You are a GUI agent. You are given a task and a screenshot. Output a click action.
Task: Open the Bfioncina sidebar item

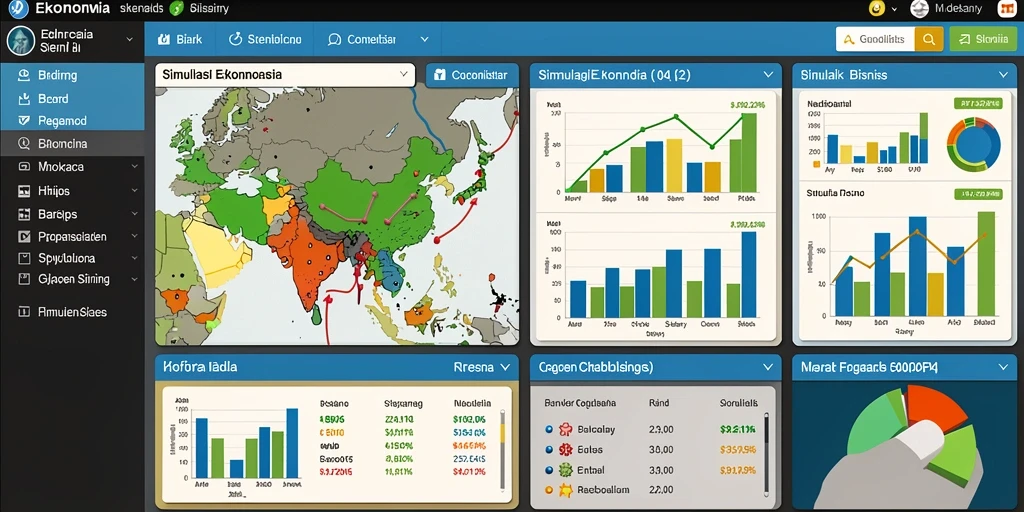72,144
